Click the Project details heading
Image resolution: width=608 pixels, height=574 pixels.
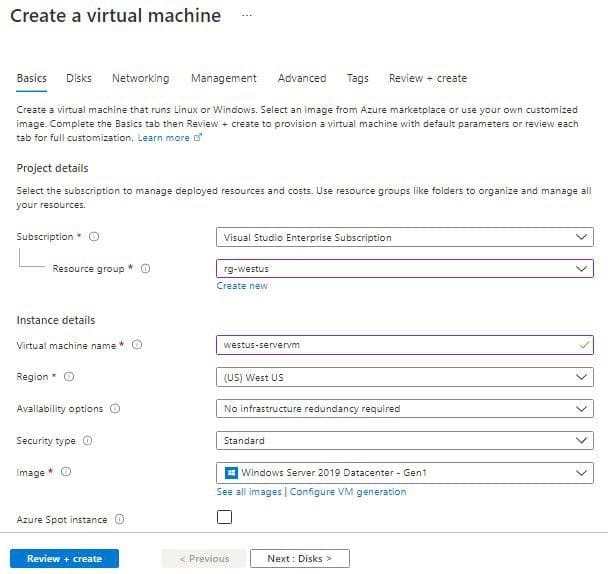[52, 168]
